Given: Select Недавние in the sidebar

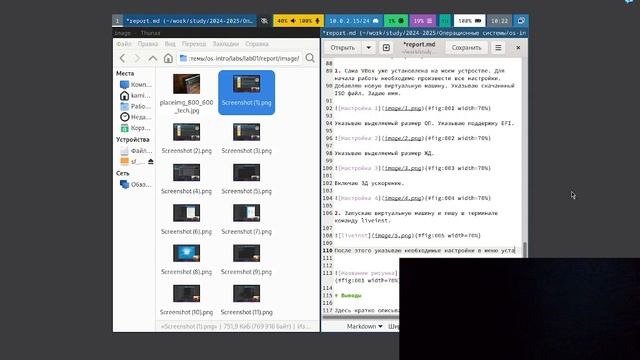Looking at the screenshot, I should 136,117.
